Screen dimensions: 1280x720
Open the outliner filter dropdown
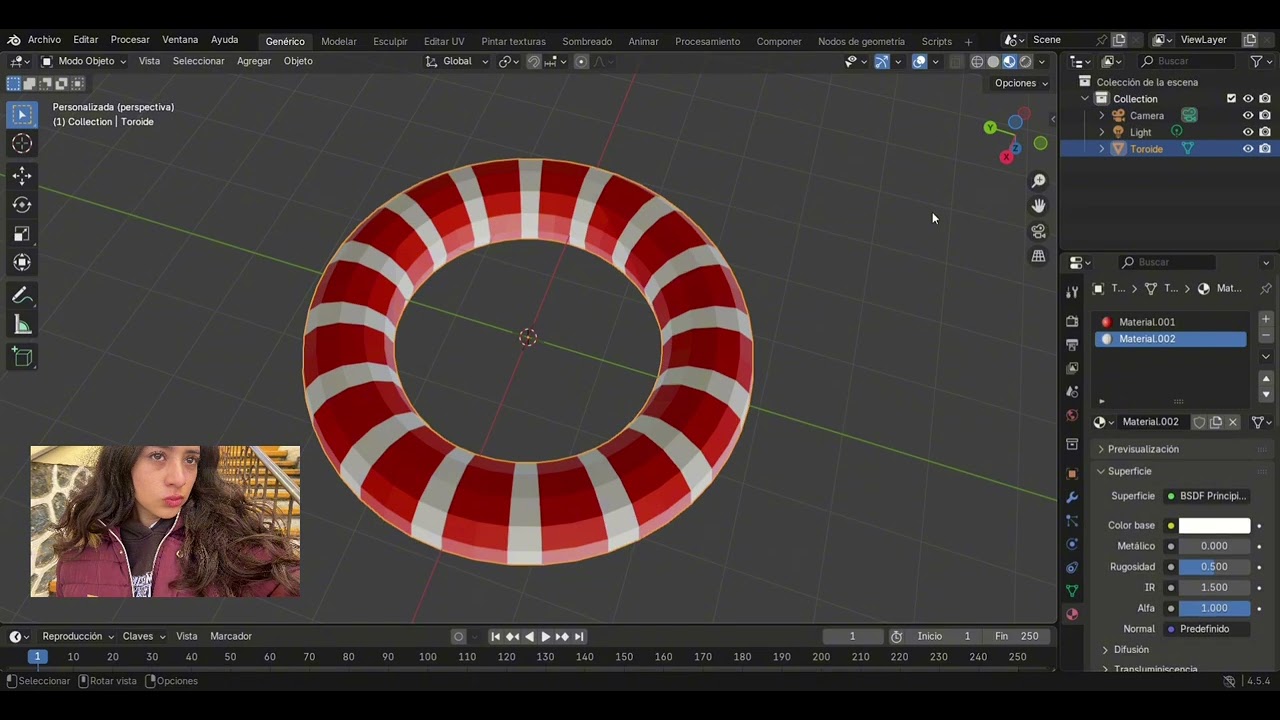click(1260, 62)
